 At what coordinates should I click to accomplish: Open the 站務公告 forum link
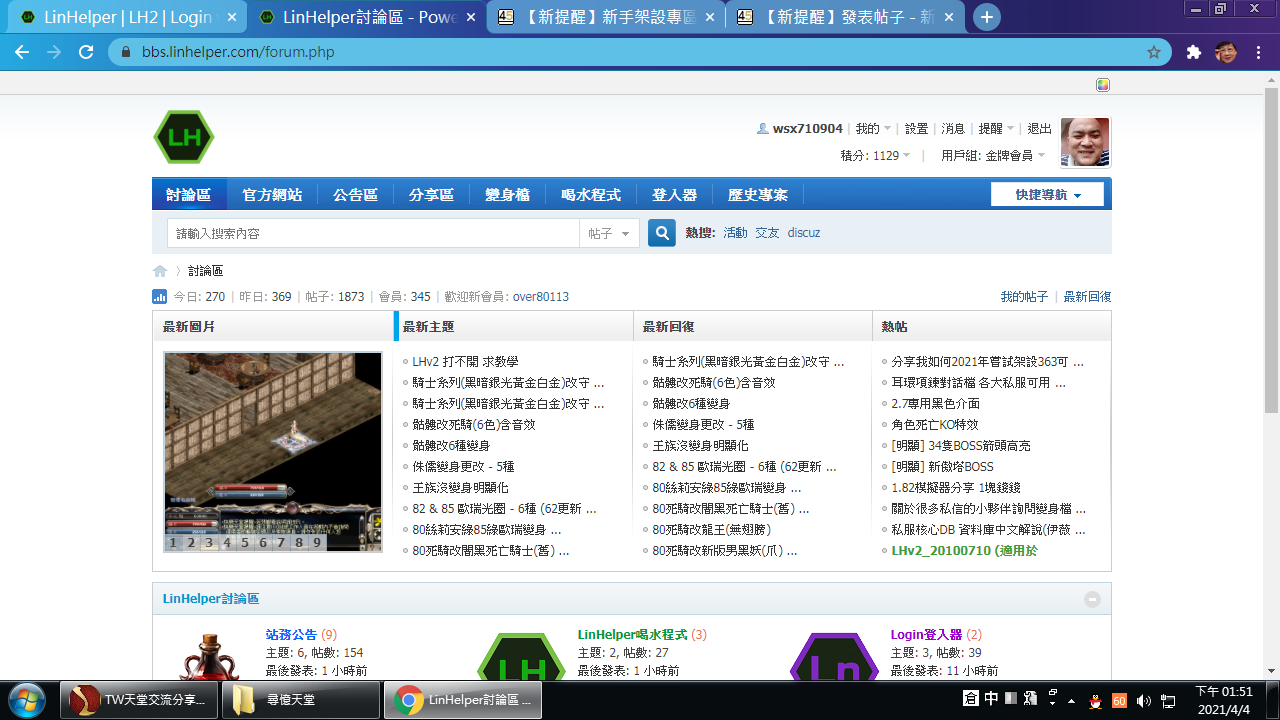(x=292, y=635)
